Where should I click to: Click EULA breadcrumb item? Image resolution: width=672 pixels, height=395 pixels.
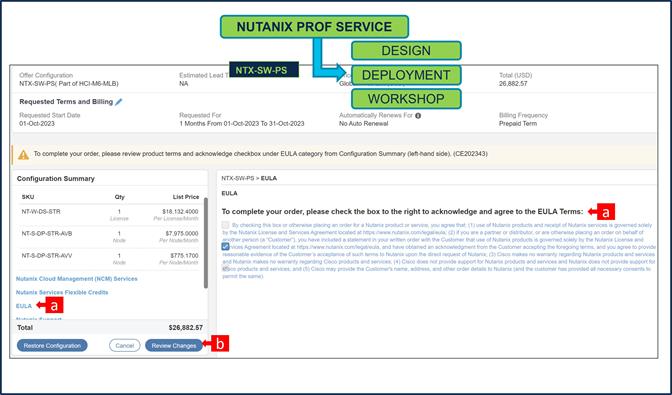point(269,178)
